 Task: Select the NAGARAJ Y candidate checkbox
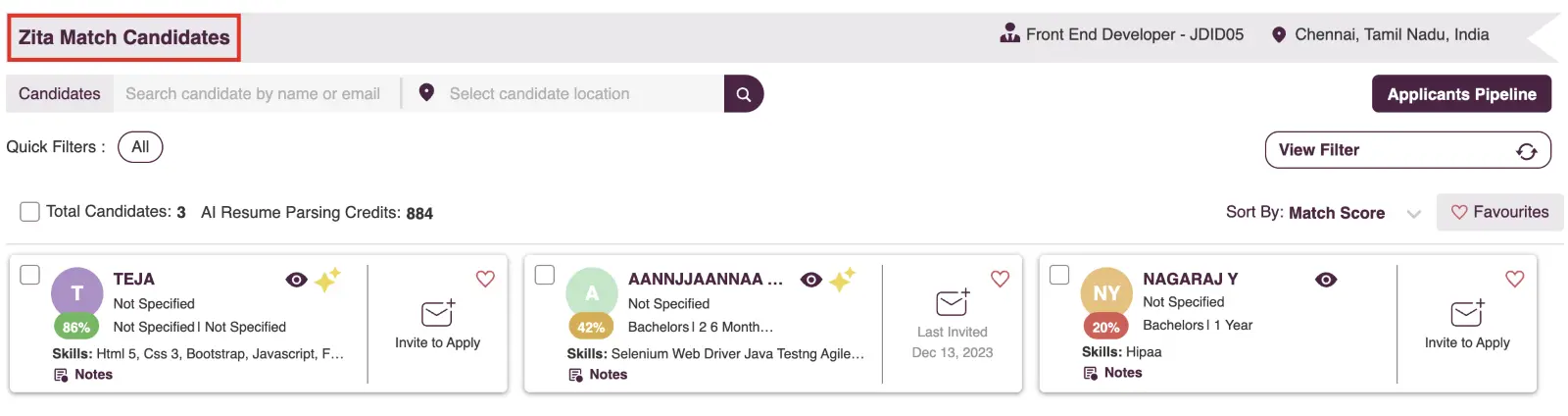(1059, 275)
